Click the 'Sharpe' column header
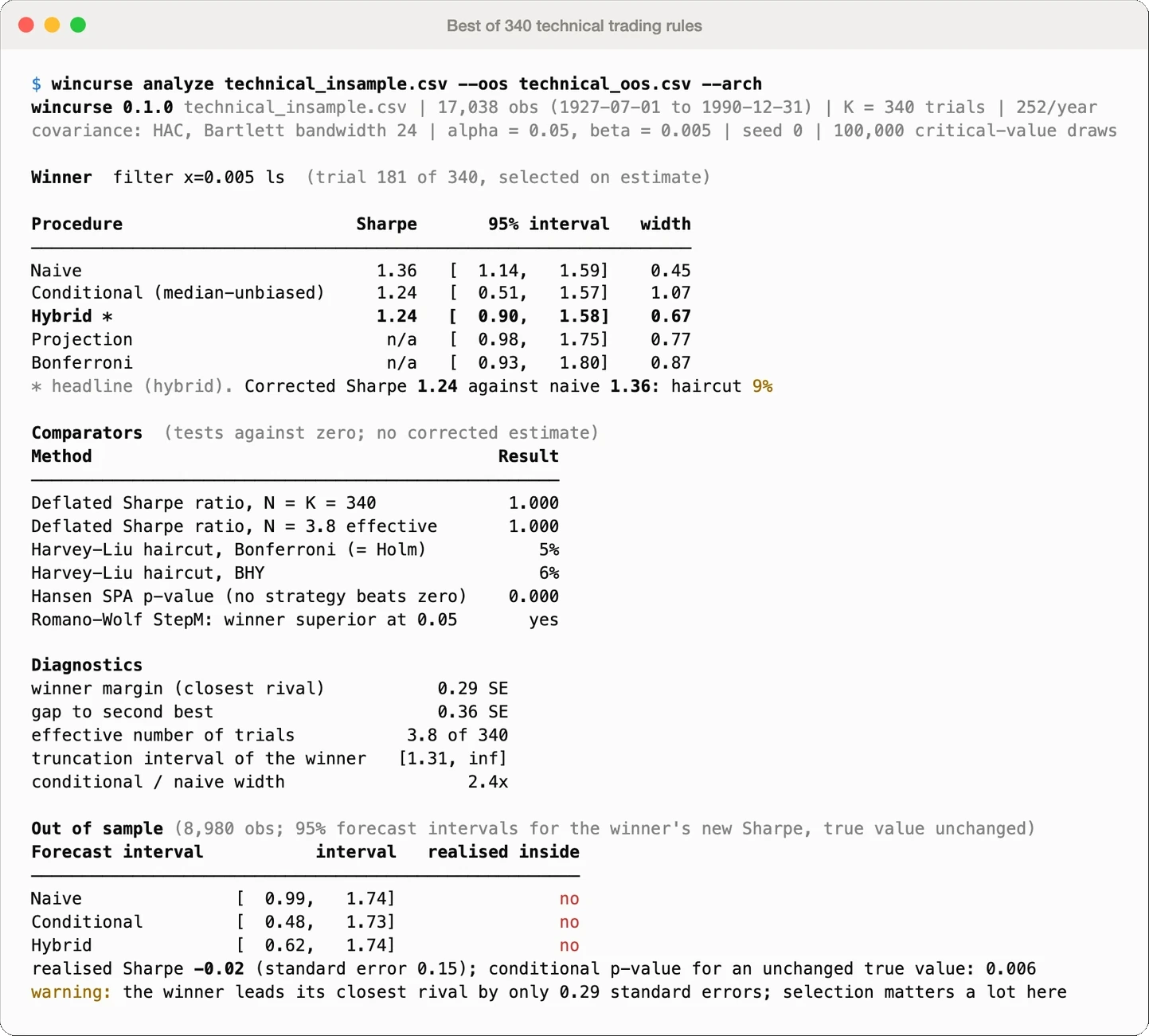This screenshot has height=1036, width=1149. 386,224
